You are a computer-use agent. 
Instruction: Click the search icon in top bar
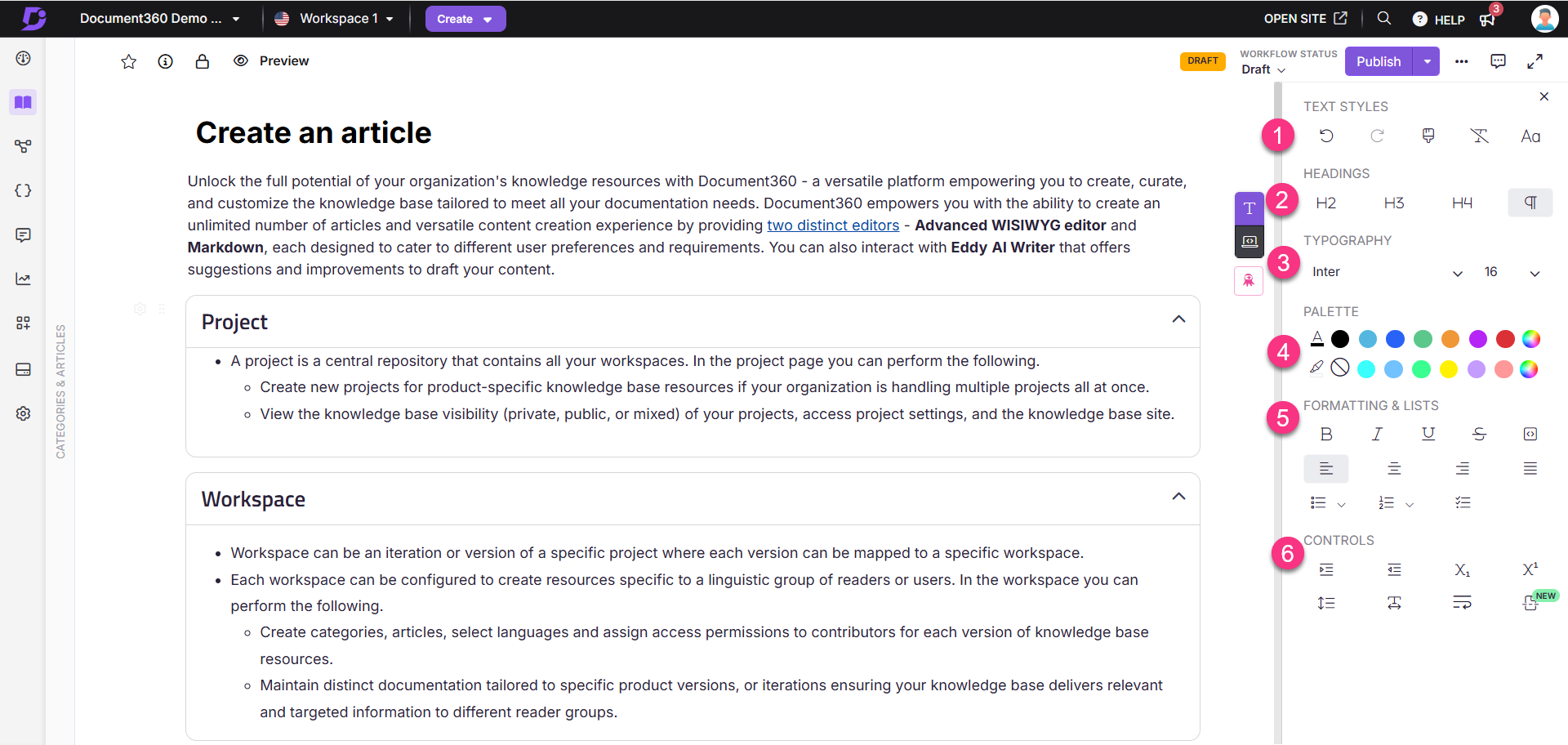pyautogui.click(x=1383, y=18)
